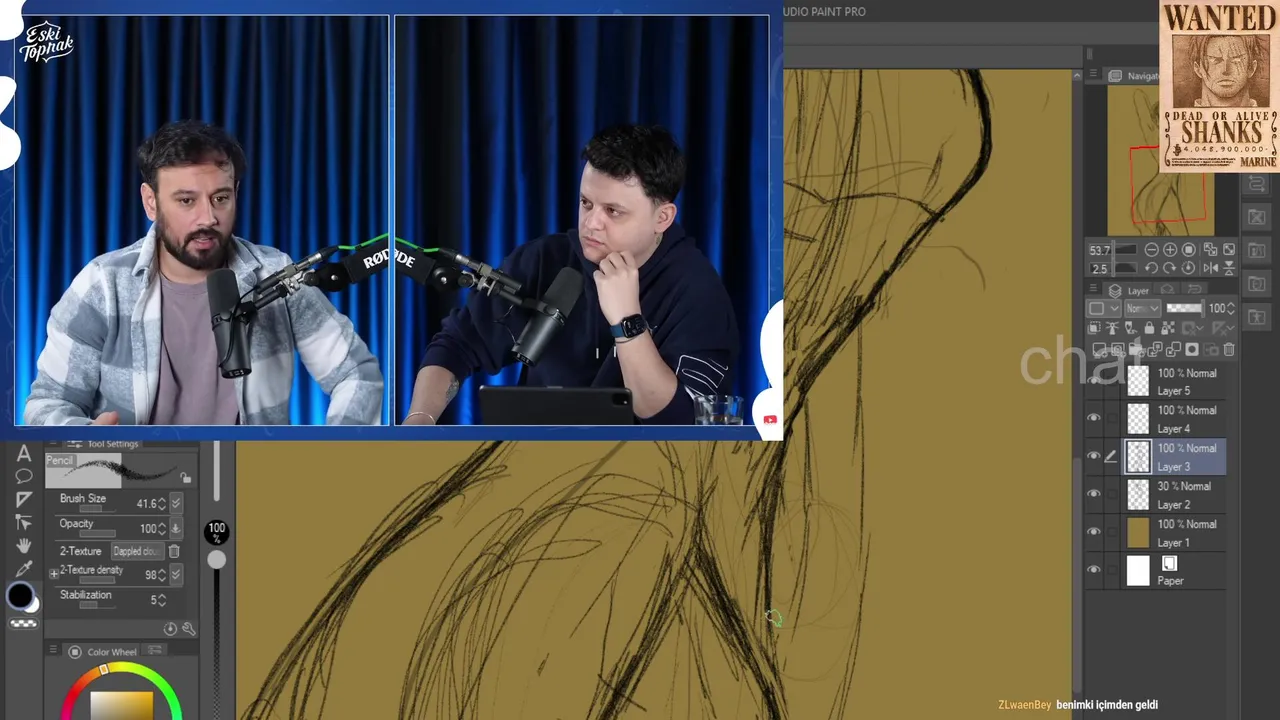The height and width of the screenshot is (720, 1280).
Task: Toggle Clip to Layer Below icon
Action: click(1094, 328)
